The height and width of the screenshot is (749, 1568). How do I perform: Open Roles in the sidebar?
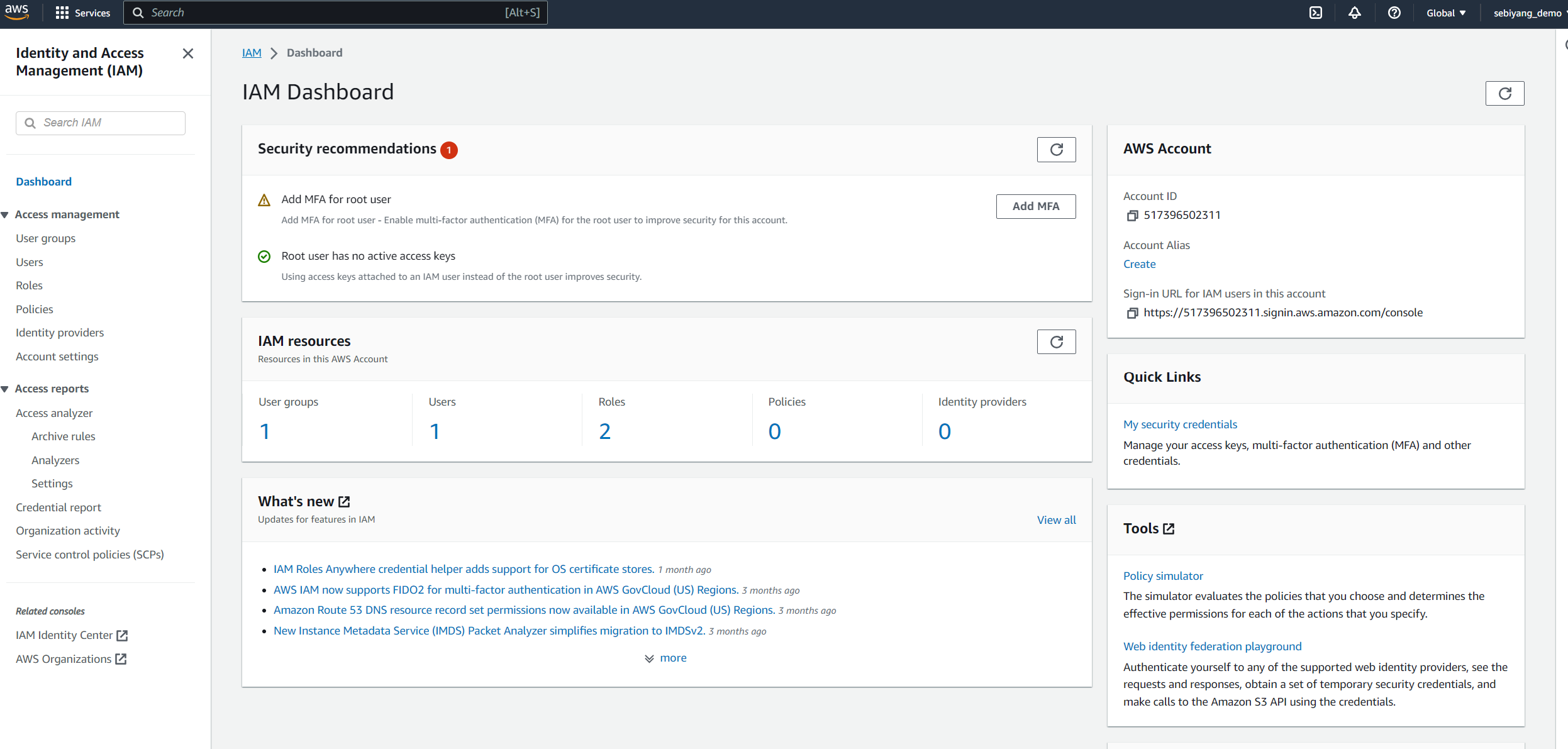(x=29, y=286)
